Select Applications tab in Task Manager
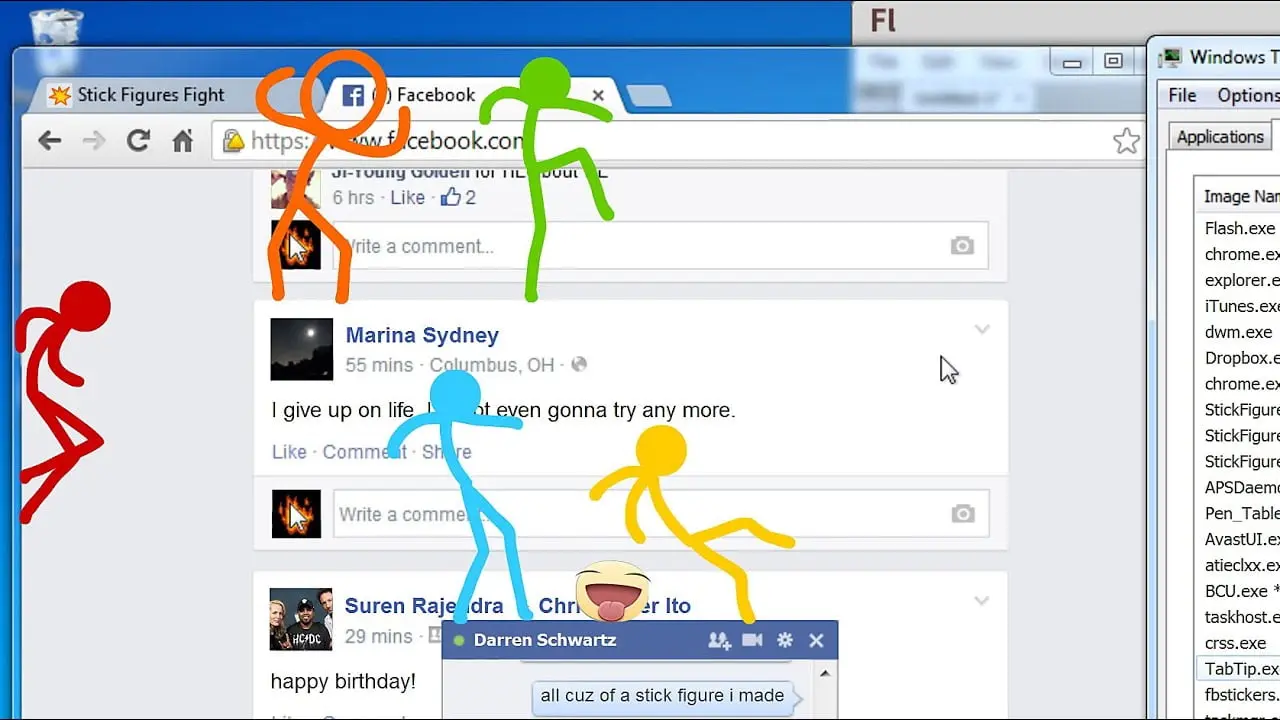Image resolution: width=1280 pixels, height=720 pixels. (1219, 137)
